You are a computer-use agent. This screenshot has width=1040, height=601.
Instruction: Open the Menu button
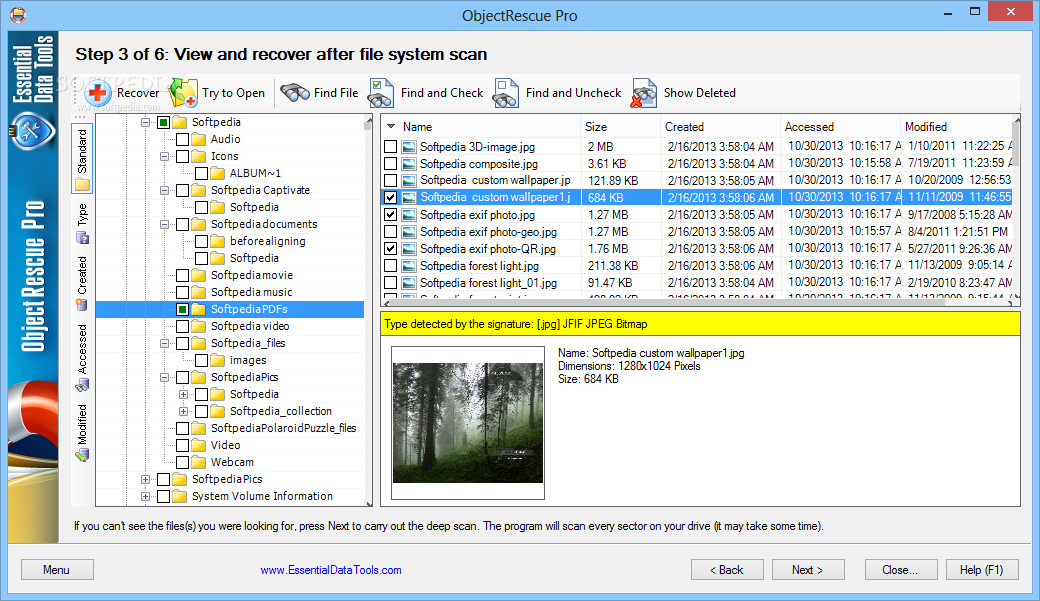tap(57, 570)
